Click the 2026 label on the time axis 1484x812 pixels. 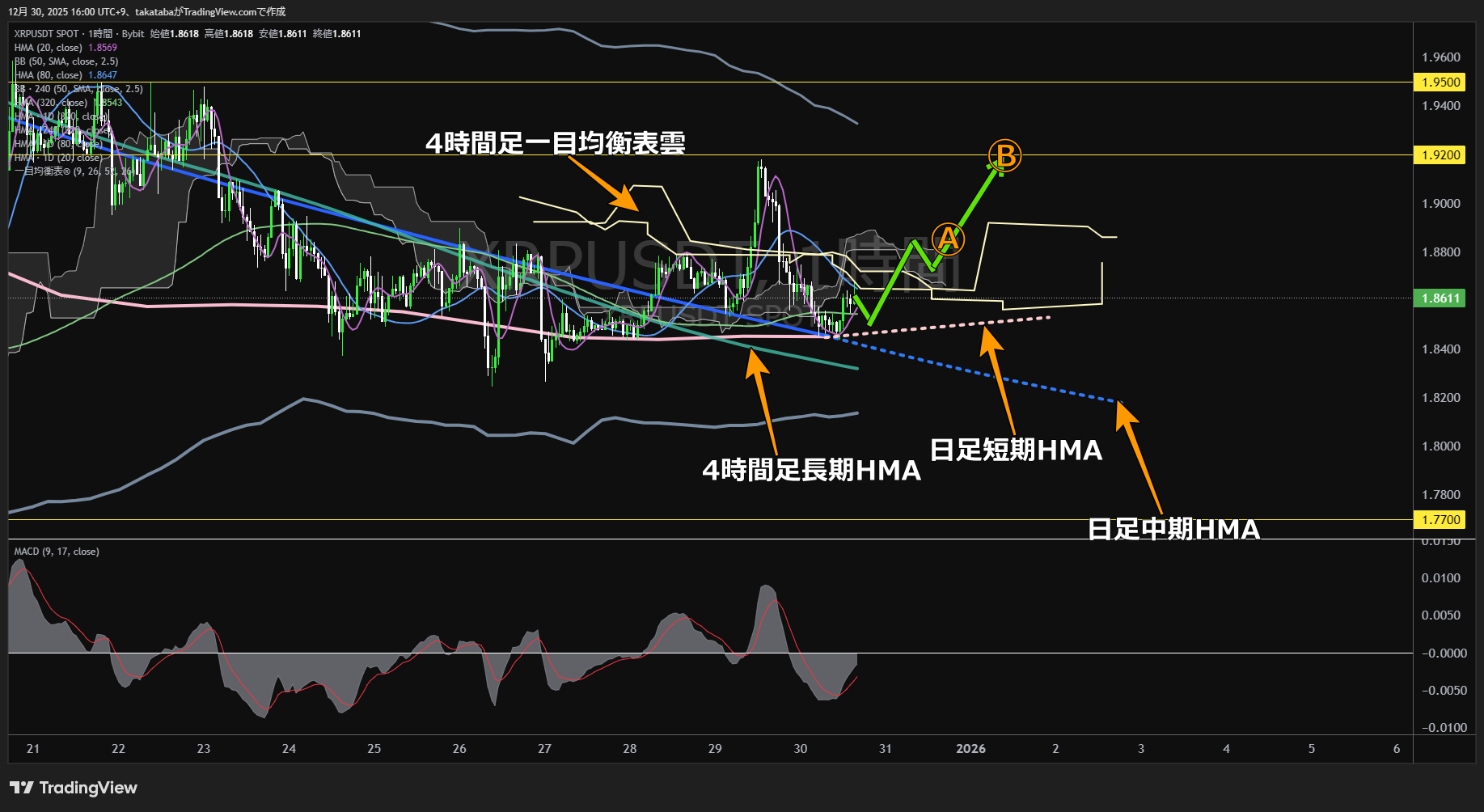click(970, 749)
